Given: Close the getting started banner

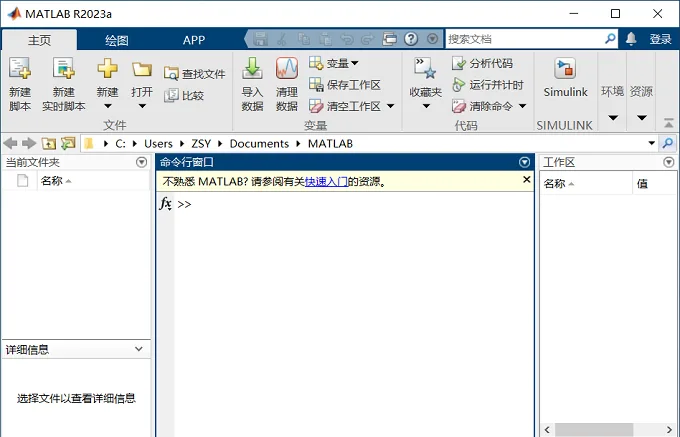Looking at the screenshot, I should [x=526, y=179].
